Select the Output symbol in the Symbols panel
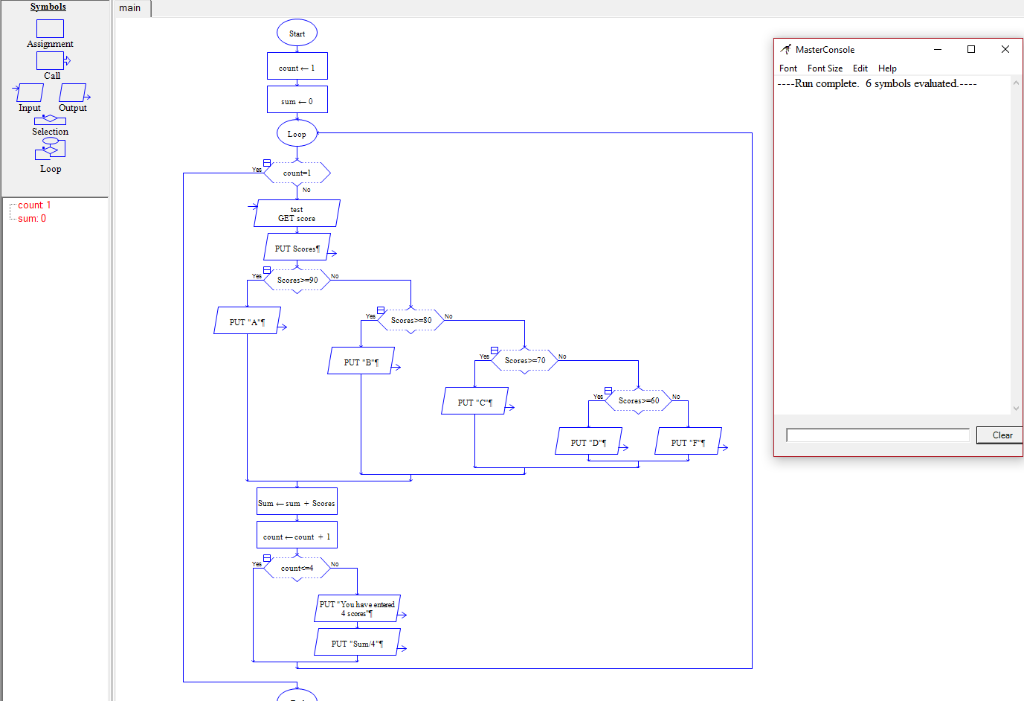The image size is (1024, 701). 72,92
